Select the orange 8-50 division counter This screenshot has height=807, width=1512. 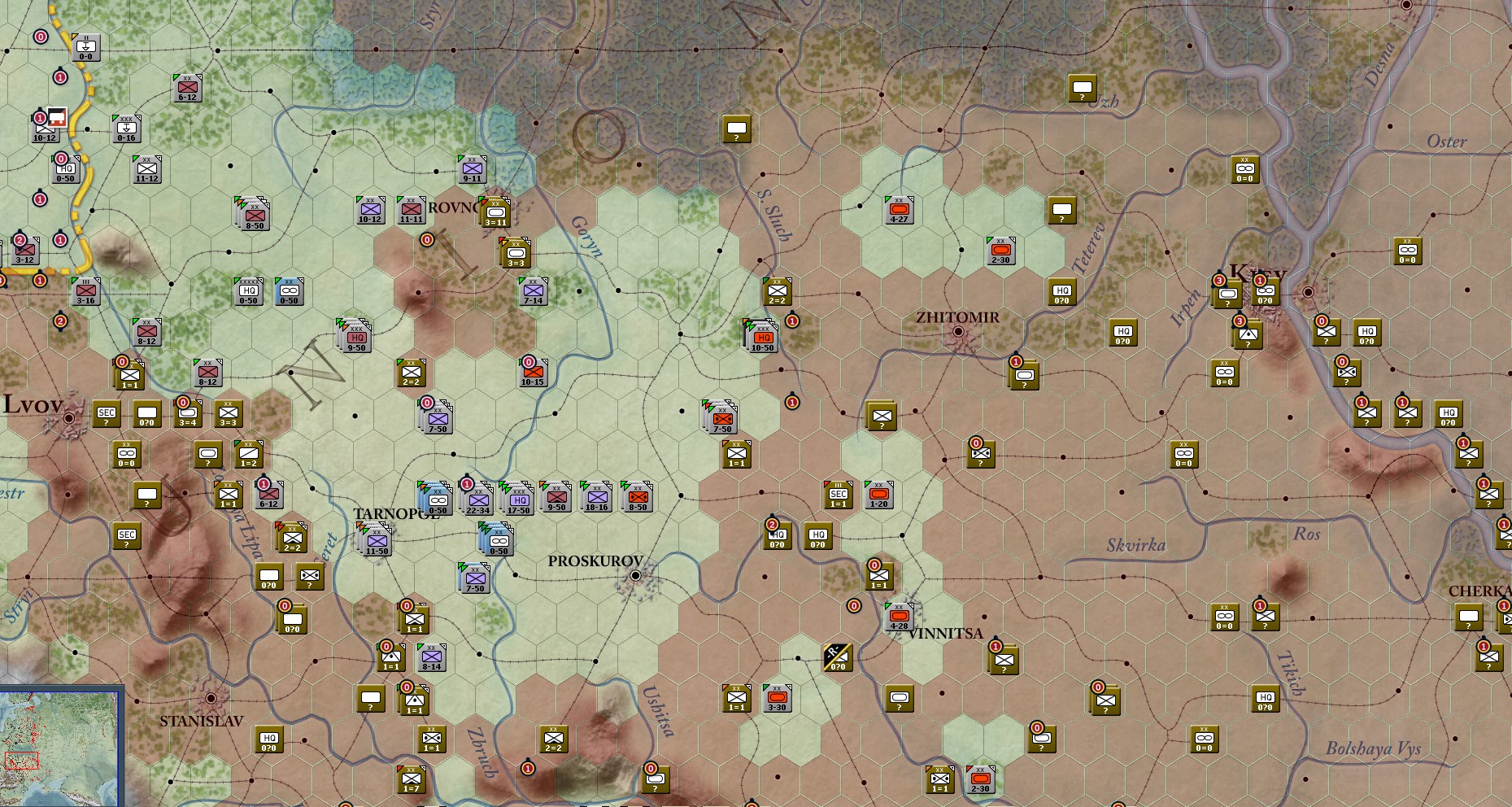(x=638, y=498)
